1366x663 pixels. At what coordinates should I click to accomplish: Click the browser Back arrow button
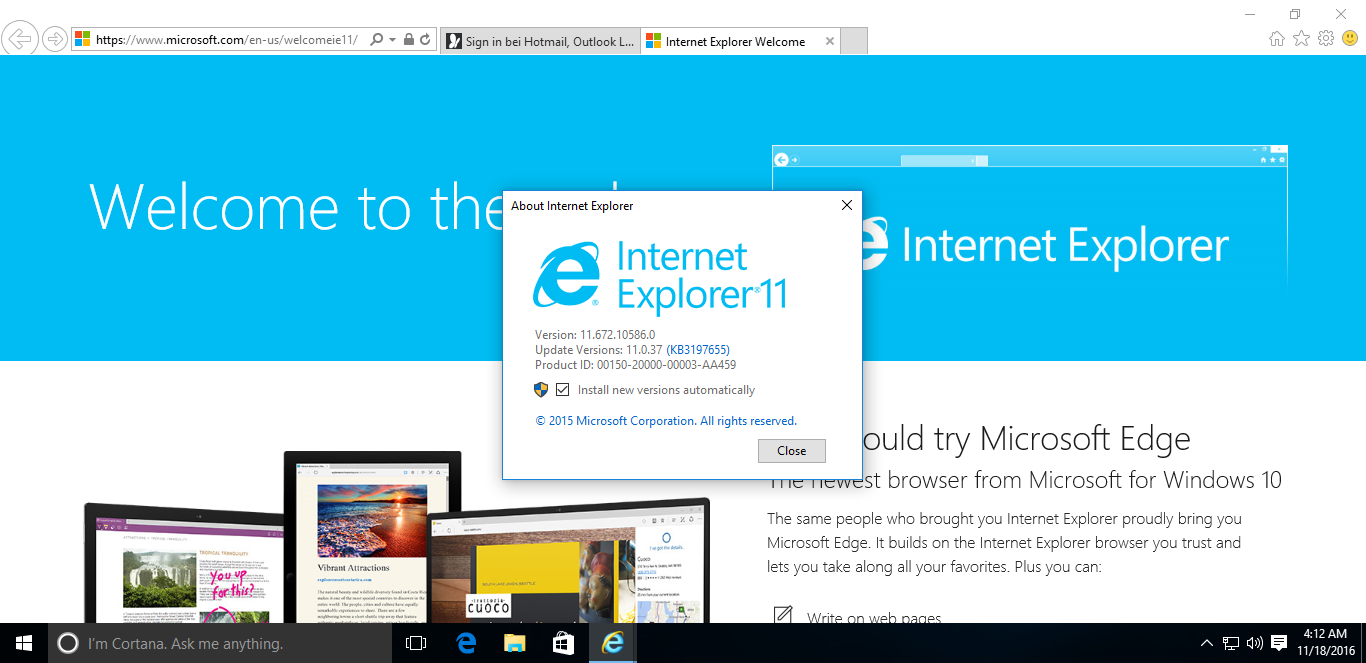[21, 39]
